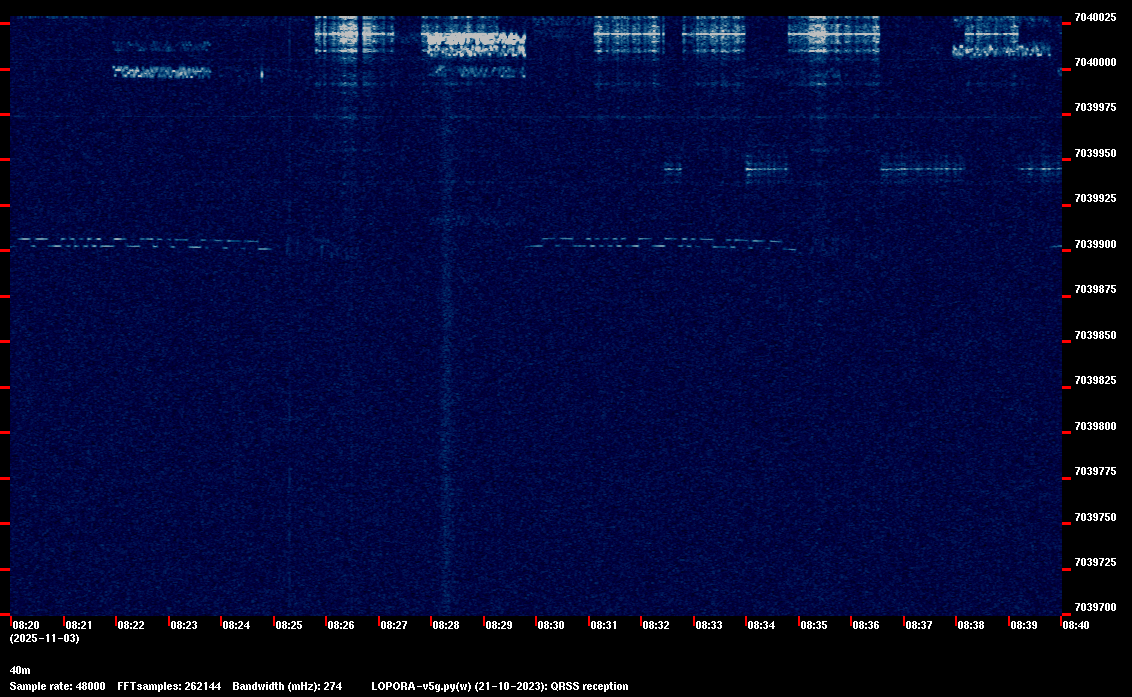
Task: Click the 7039775 frequency label
Action: (1095, 472)
